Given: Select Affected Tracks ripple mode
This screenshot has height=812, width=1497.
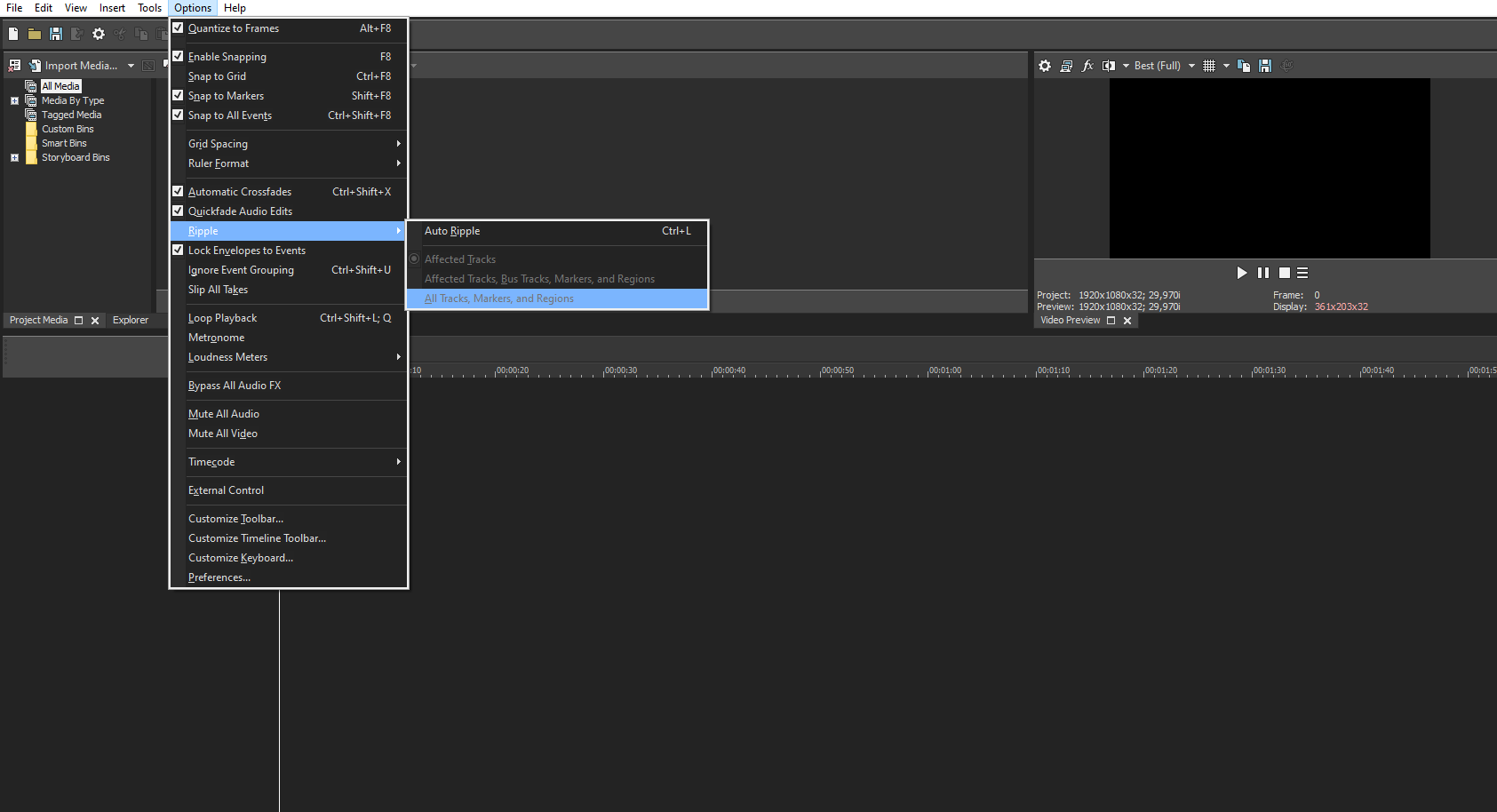Looking at the screenshot, I should pyautogui.click(x=557, y=259).
